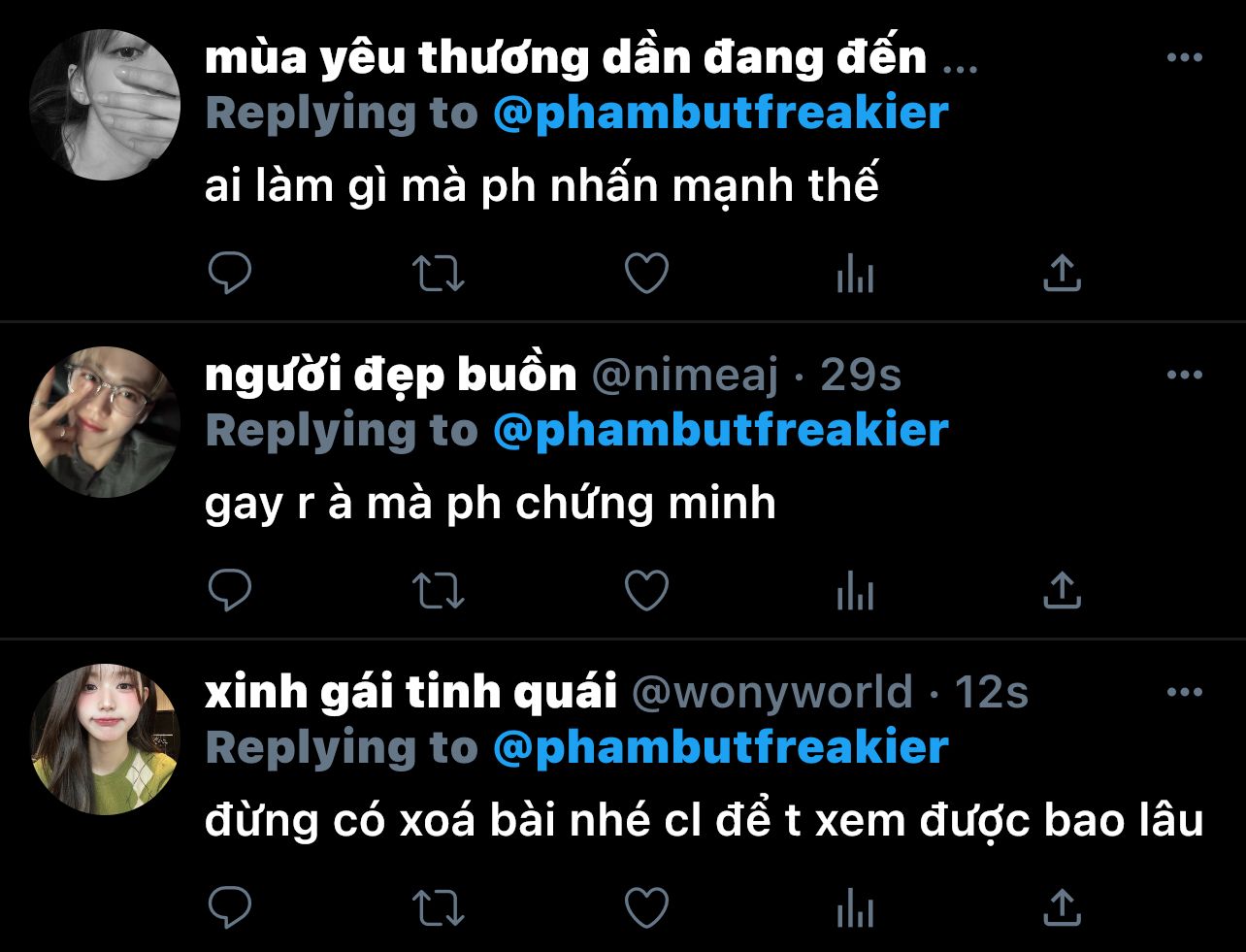1246x952 pixels.
Task: View analytics of the nimeaj tweet
Action: (855, 591)
